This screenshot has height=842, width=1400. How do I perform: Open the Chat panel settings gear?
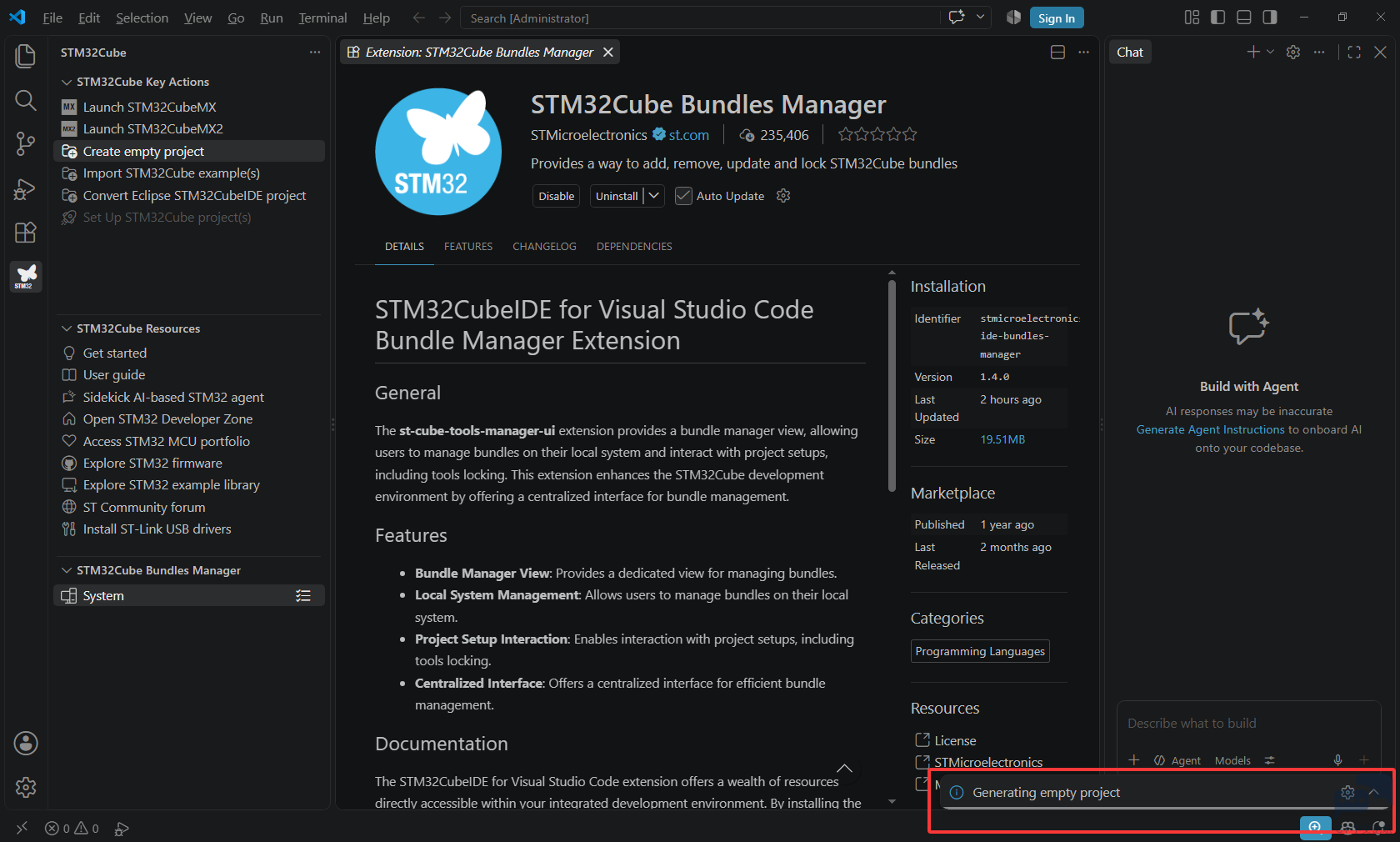click(1293, 52)
